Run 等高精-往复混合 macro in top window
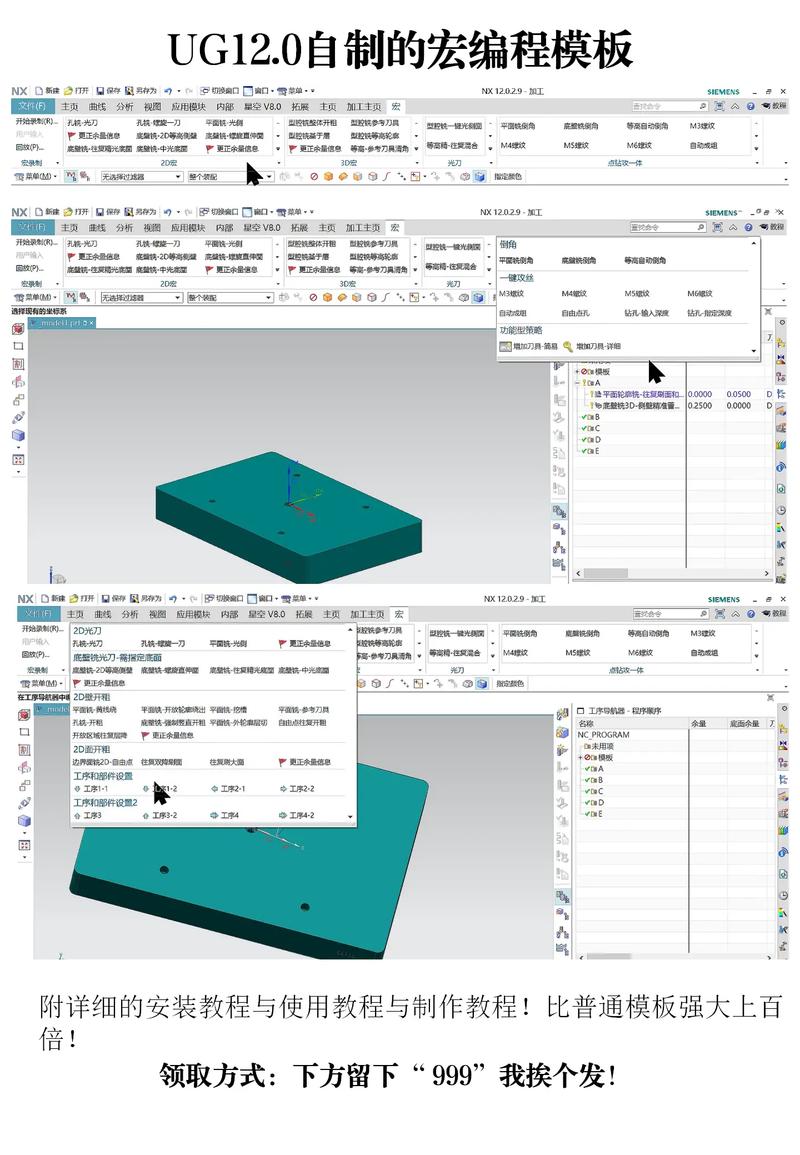The width and height of the screenshot is (800, 1155). tap(453, 146)
